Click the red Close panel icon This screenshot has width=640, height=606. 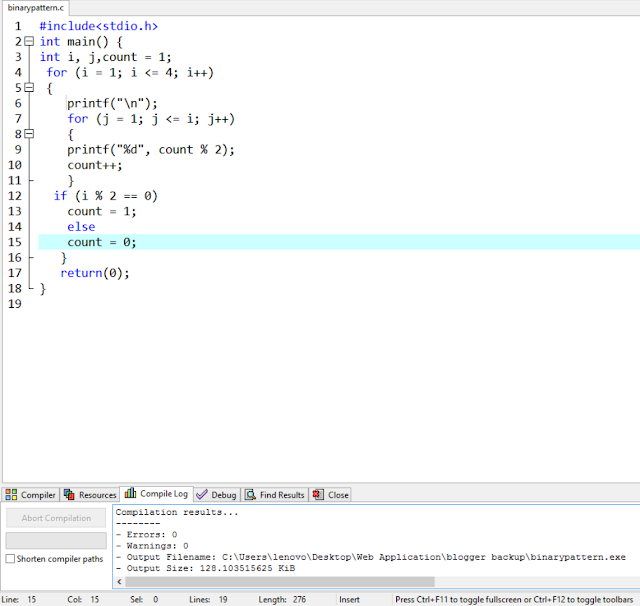coord(318,495)
